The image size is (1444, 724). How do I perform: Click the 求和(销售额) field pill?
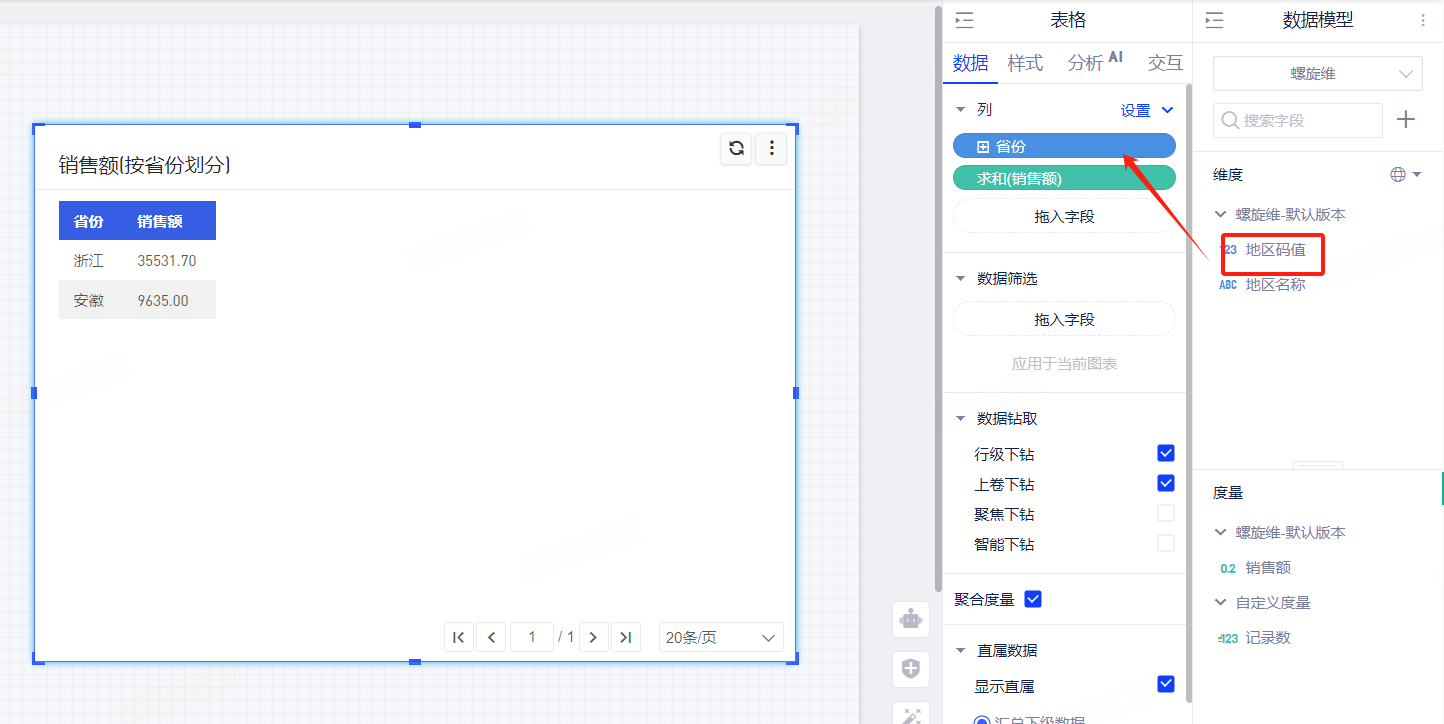[1063, 178]
